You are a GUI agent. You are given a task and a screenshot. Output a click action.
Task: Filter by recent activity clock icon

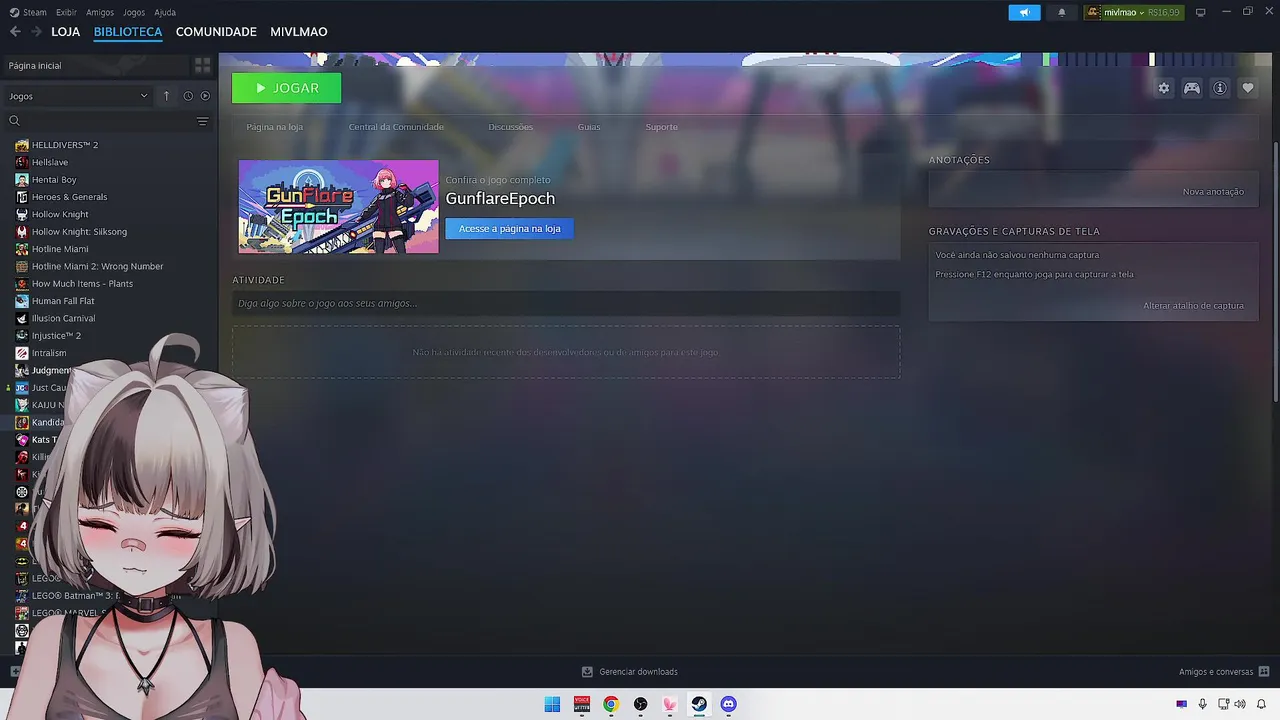[x=188, y=96]
